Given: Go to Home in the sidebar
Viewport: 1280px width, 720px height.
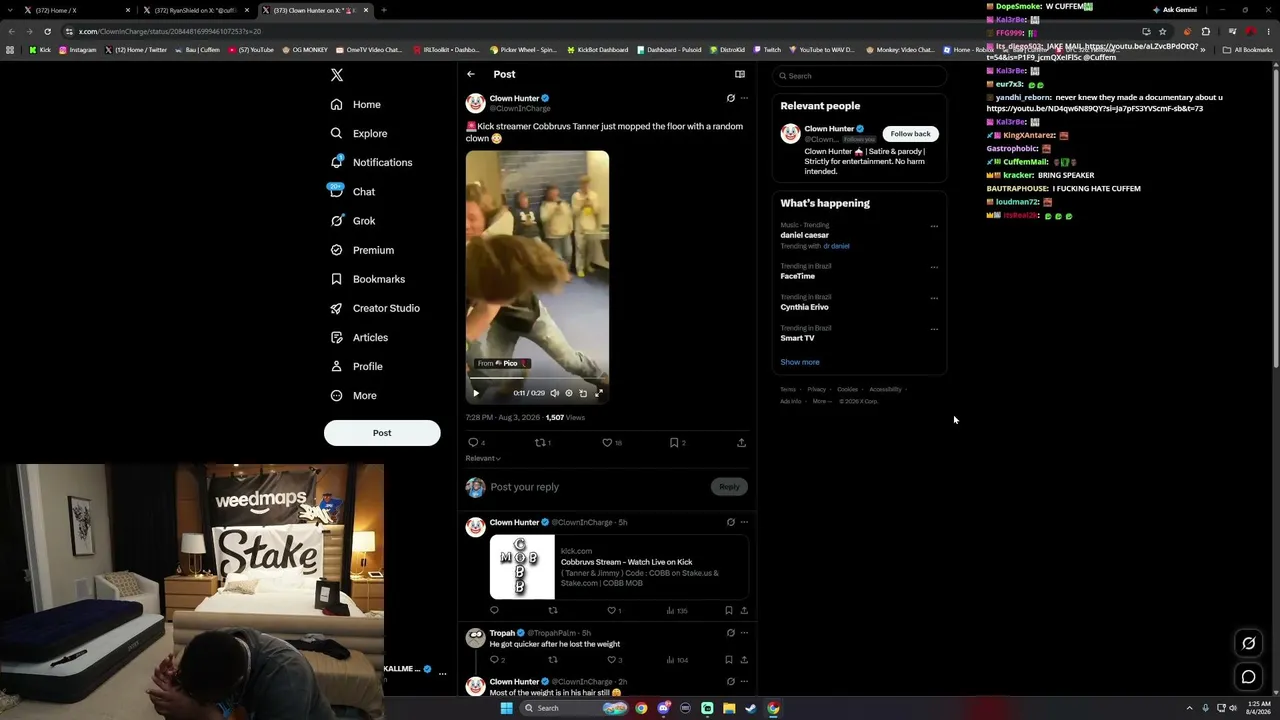Looking at the screenshot, I should (x=355, y=105).
